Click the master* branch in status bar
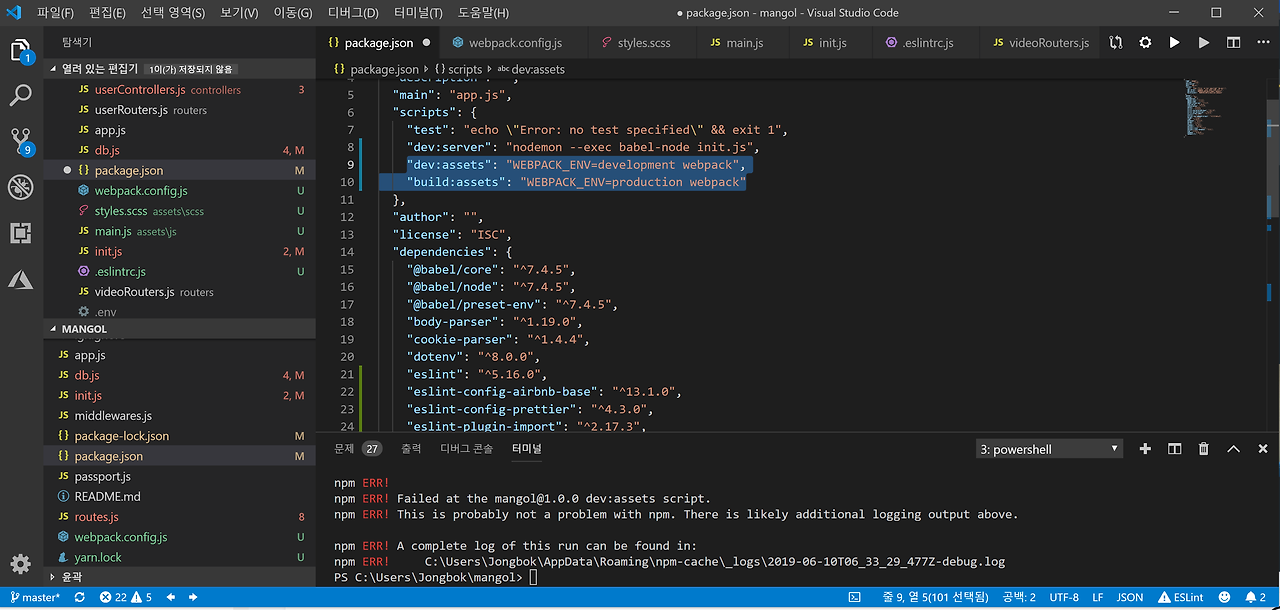 pos(34,598)
